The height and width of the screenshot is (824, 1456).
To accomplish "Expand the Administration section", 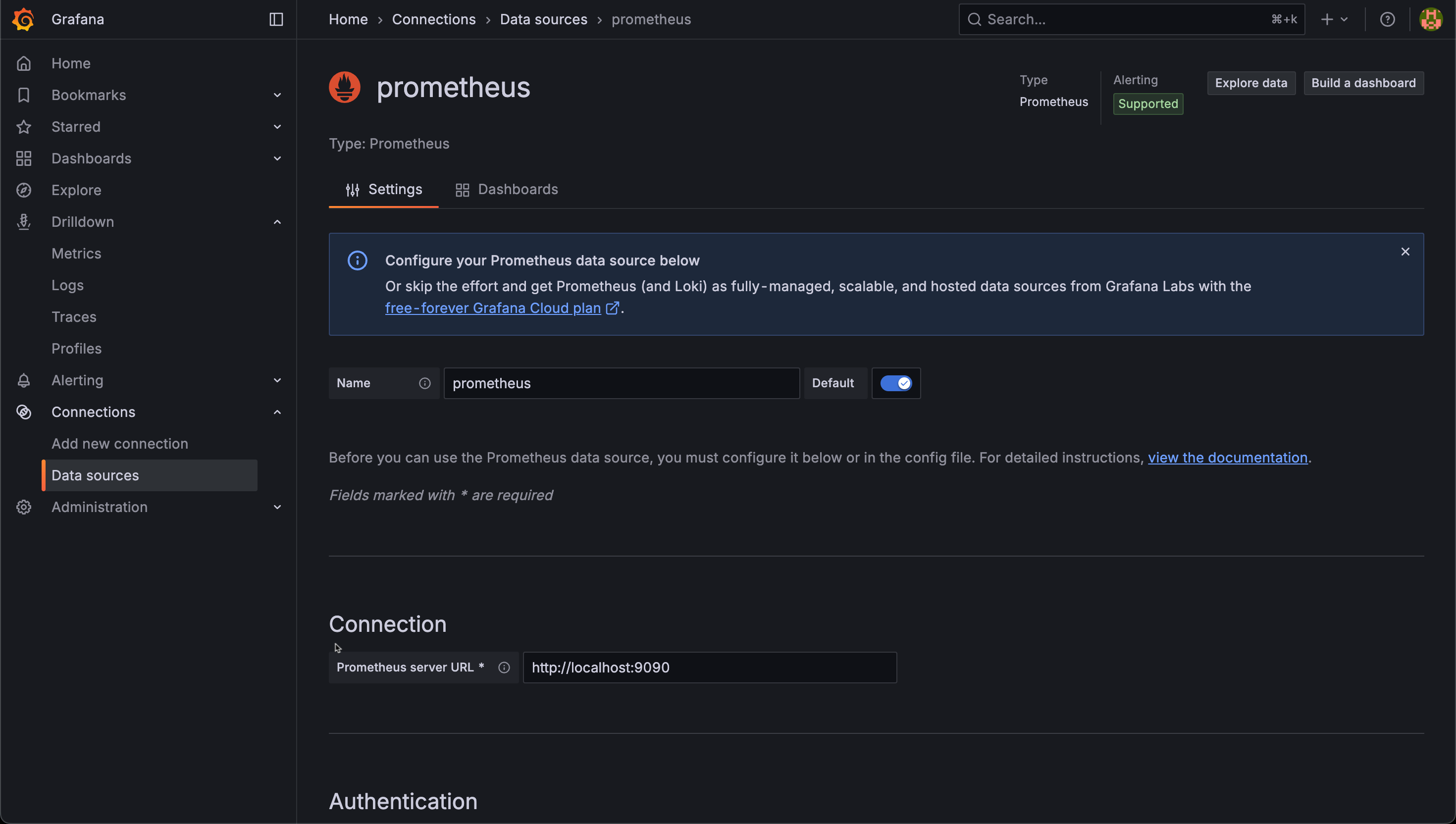I will [277, 507].
